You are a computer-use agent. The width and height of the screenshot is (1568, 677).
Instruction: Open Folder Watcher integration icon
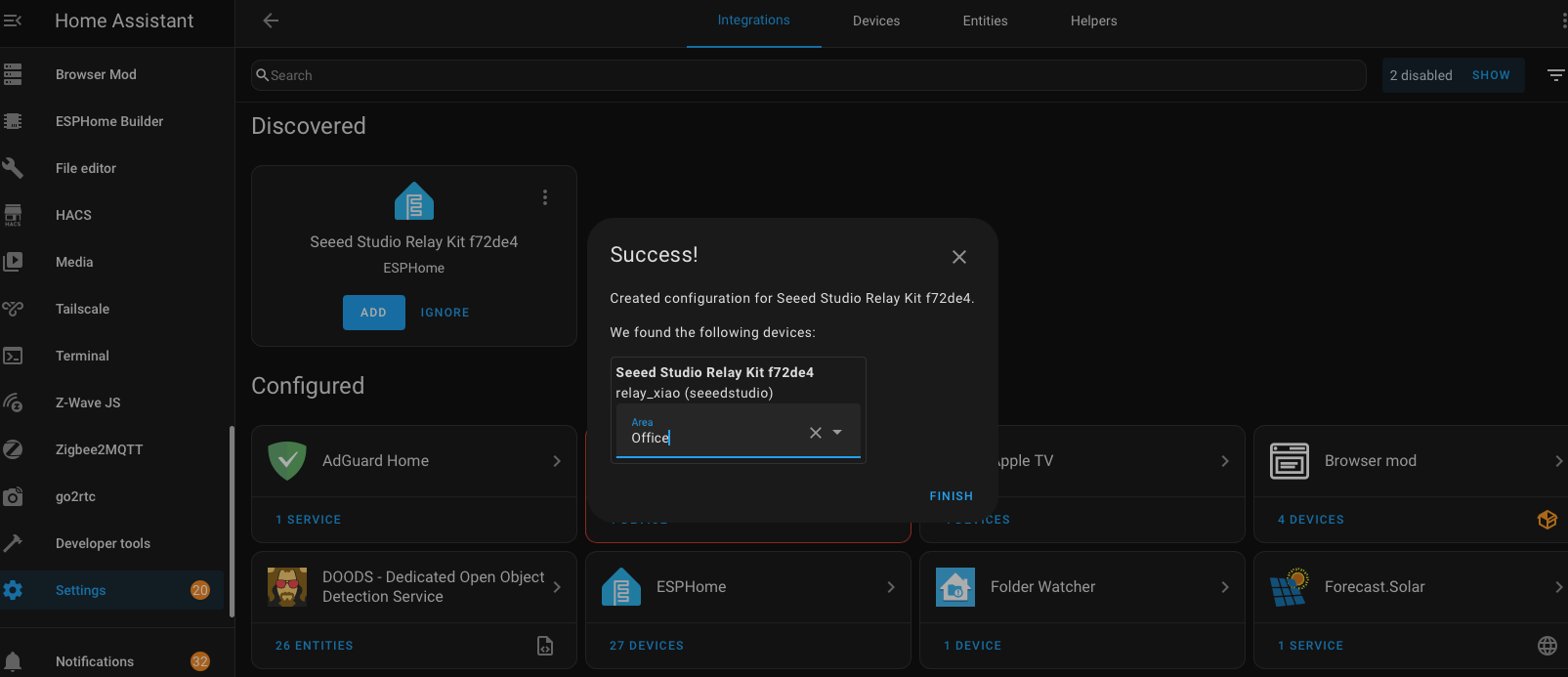(955, 587)
